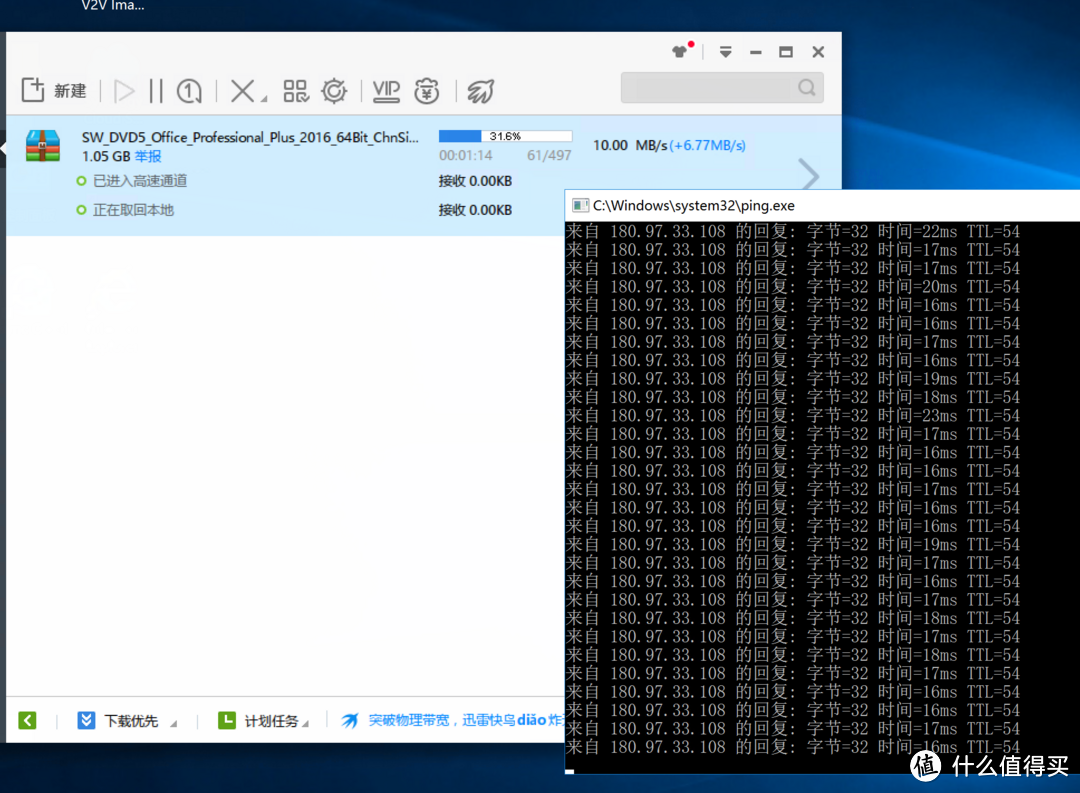This screenshot has width=1080, height=793.
Task: Click the 下载优先 download priority button
Action: coord(118,721)
